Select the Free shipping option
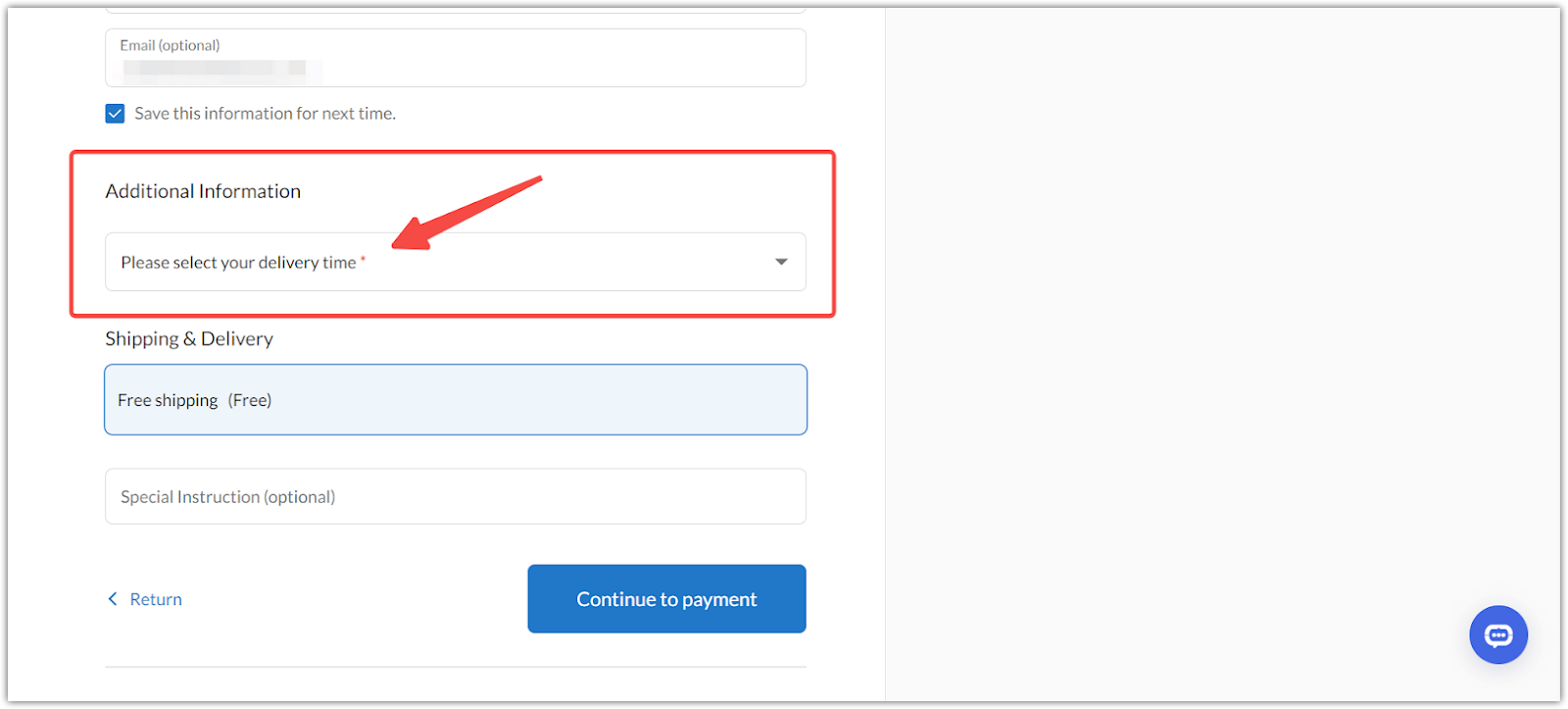 coord(456,399)
